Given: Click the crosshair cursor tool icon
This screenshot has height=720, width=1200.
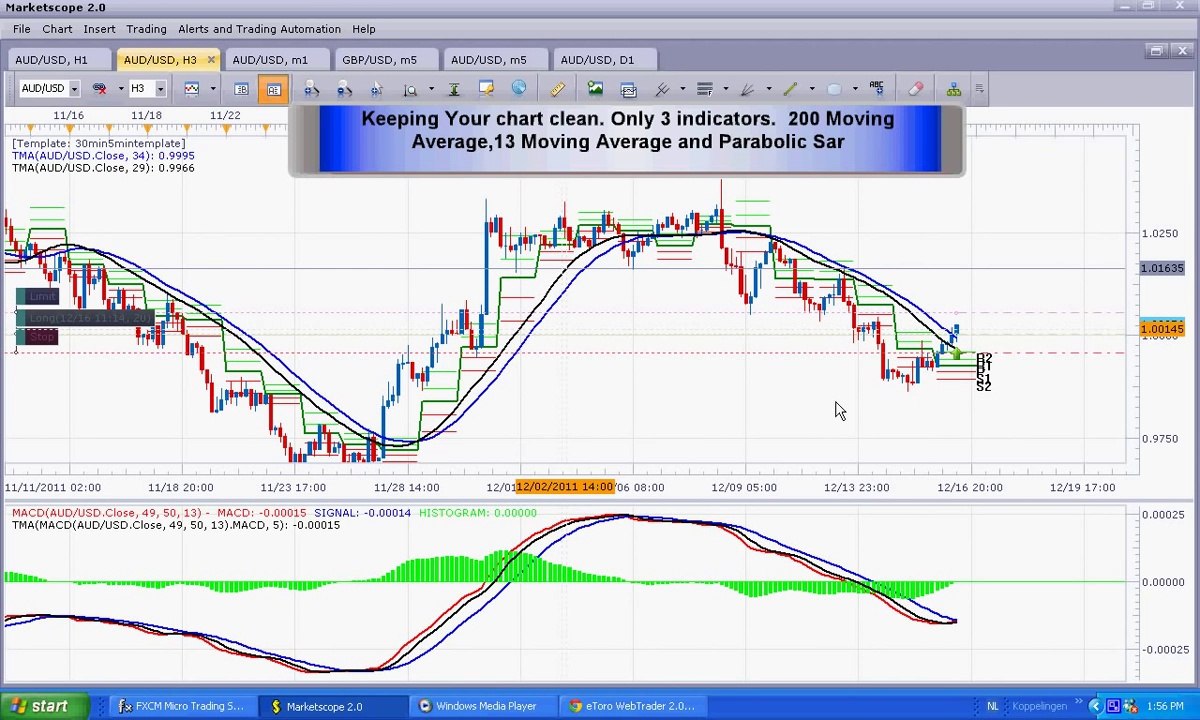Looking at the screenshot, I should [377, 89].
